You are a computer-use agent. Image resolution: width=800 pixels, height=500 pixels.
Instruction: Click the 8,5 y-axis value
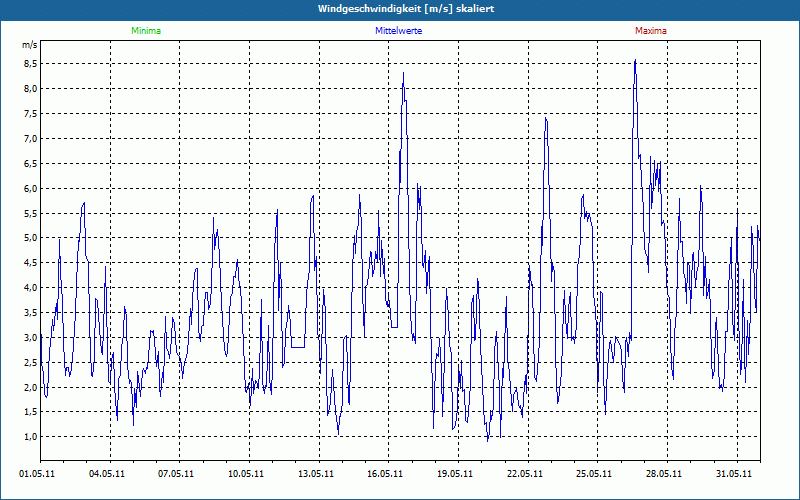[31, 64]
